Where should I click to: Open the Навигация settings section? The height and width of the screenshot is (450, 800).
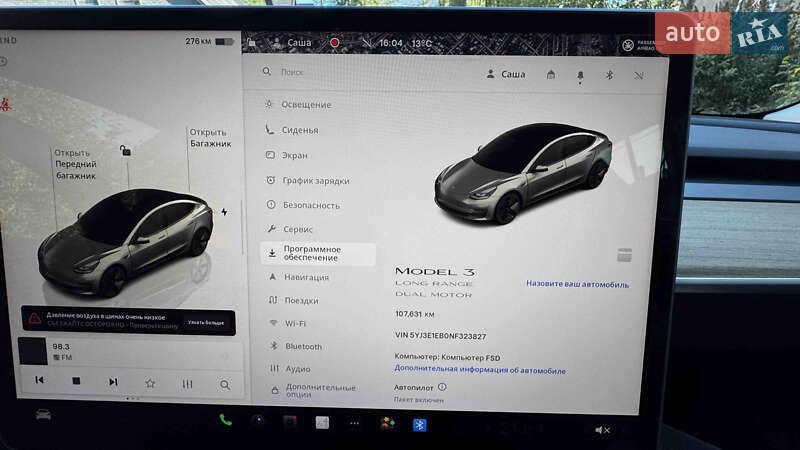tap(306, 277)
